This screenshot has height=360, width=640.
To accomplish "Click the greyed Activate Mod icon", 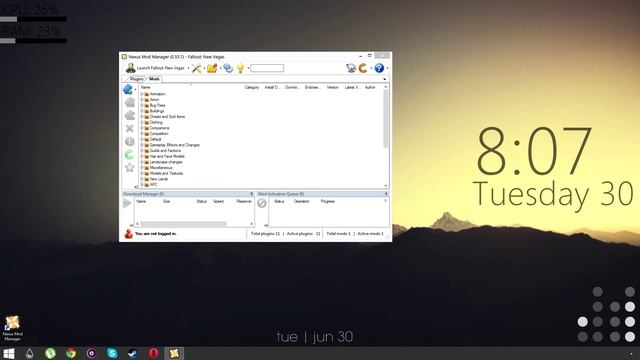I will [129, 102].
